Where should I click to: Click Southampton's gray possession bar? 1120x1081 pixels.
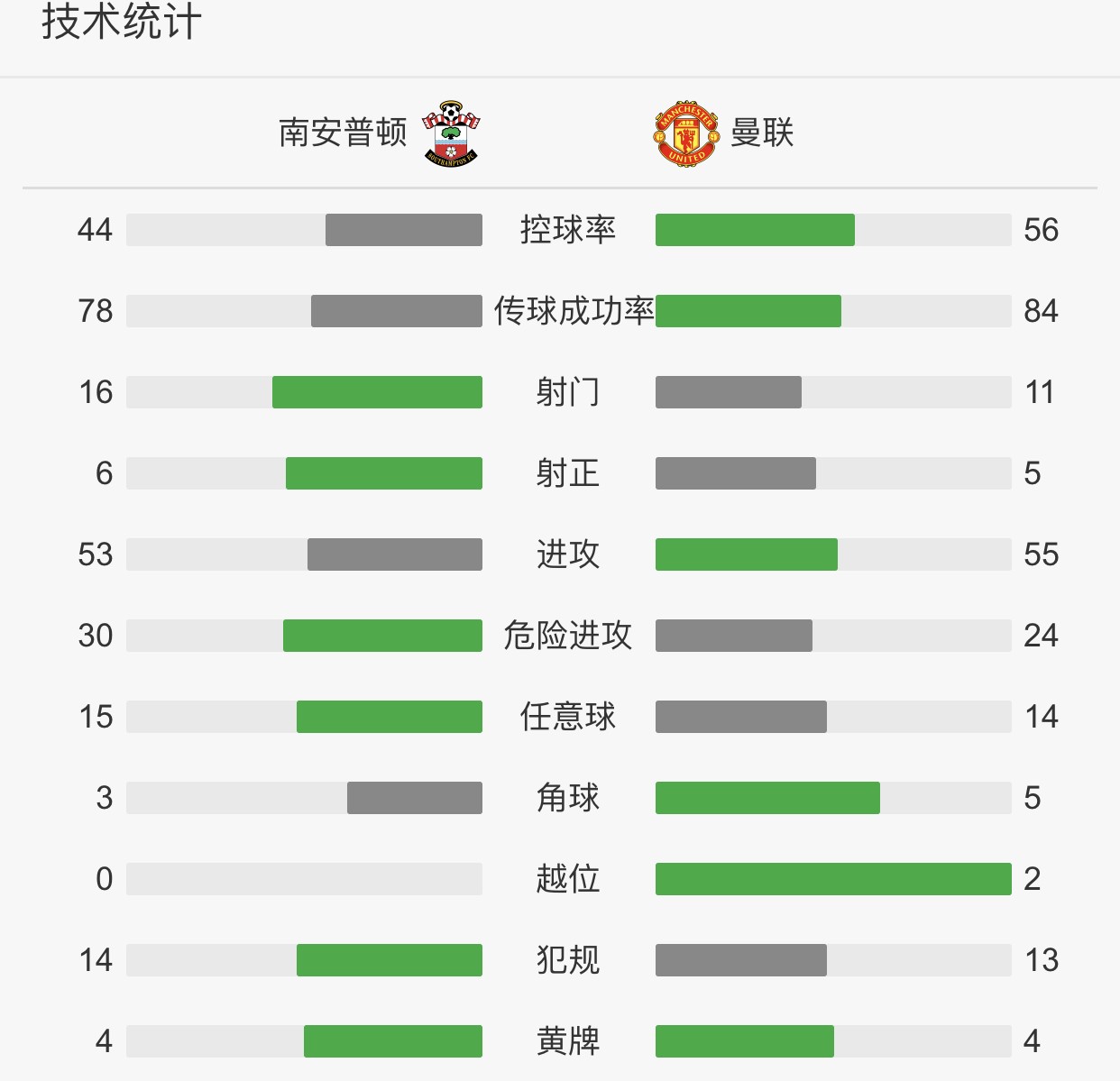pyautogui.click(x=404, y=230)
